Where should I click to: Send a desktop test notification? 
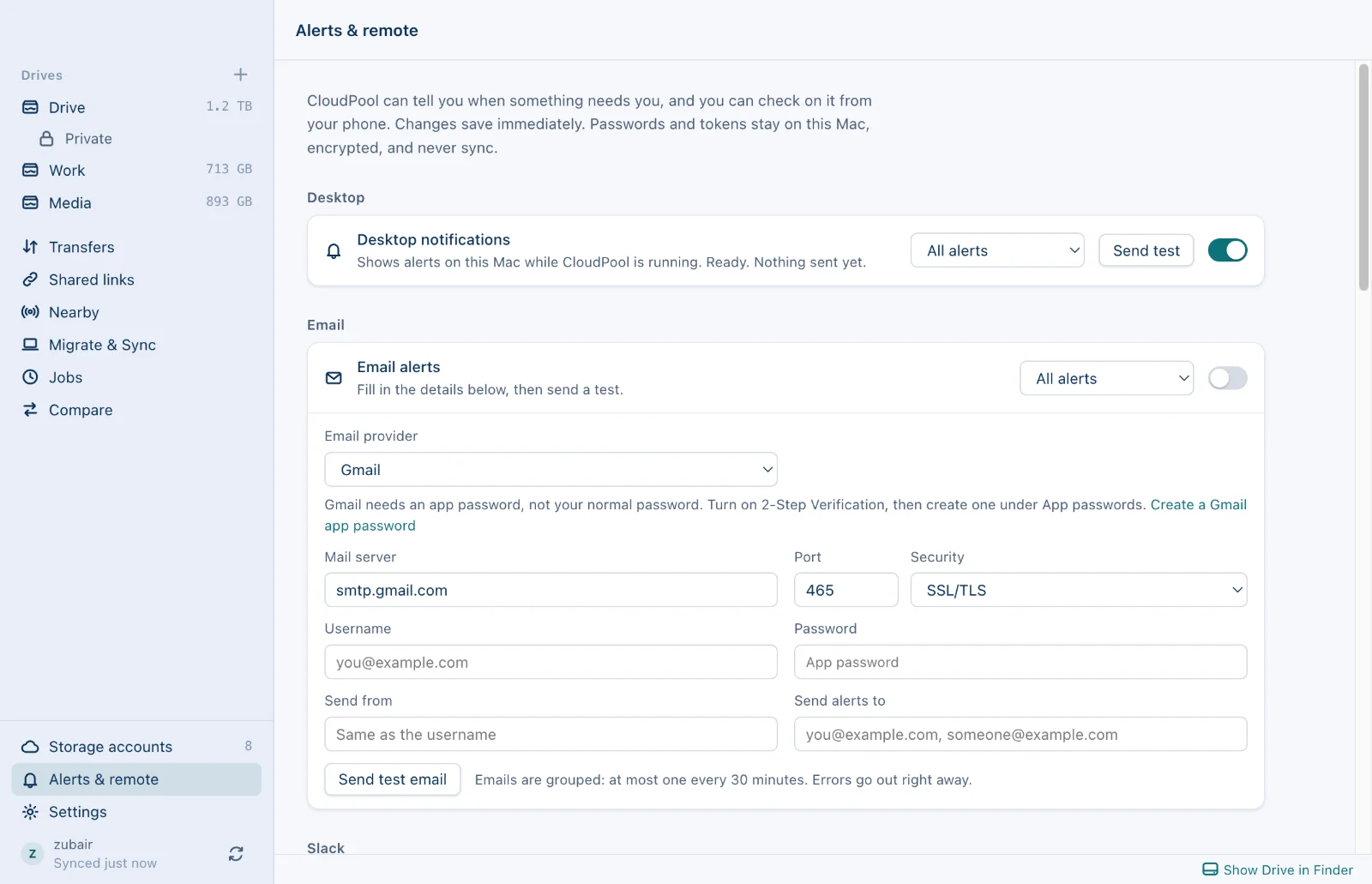[1146, 250]
